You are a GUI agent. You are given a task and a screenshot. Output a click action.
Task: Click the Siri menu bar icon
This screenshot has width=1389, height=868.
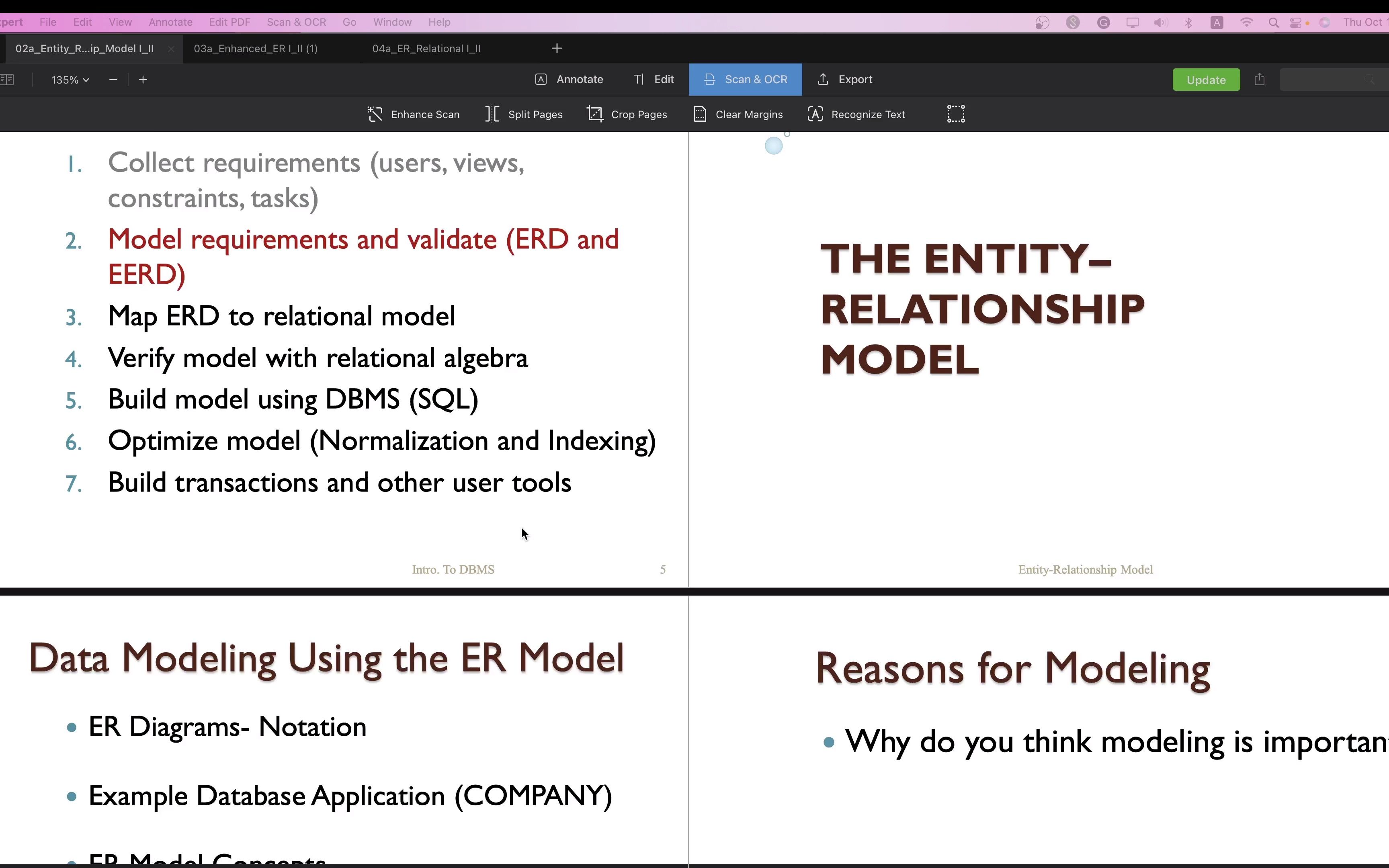[x=1325, y=23]
